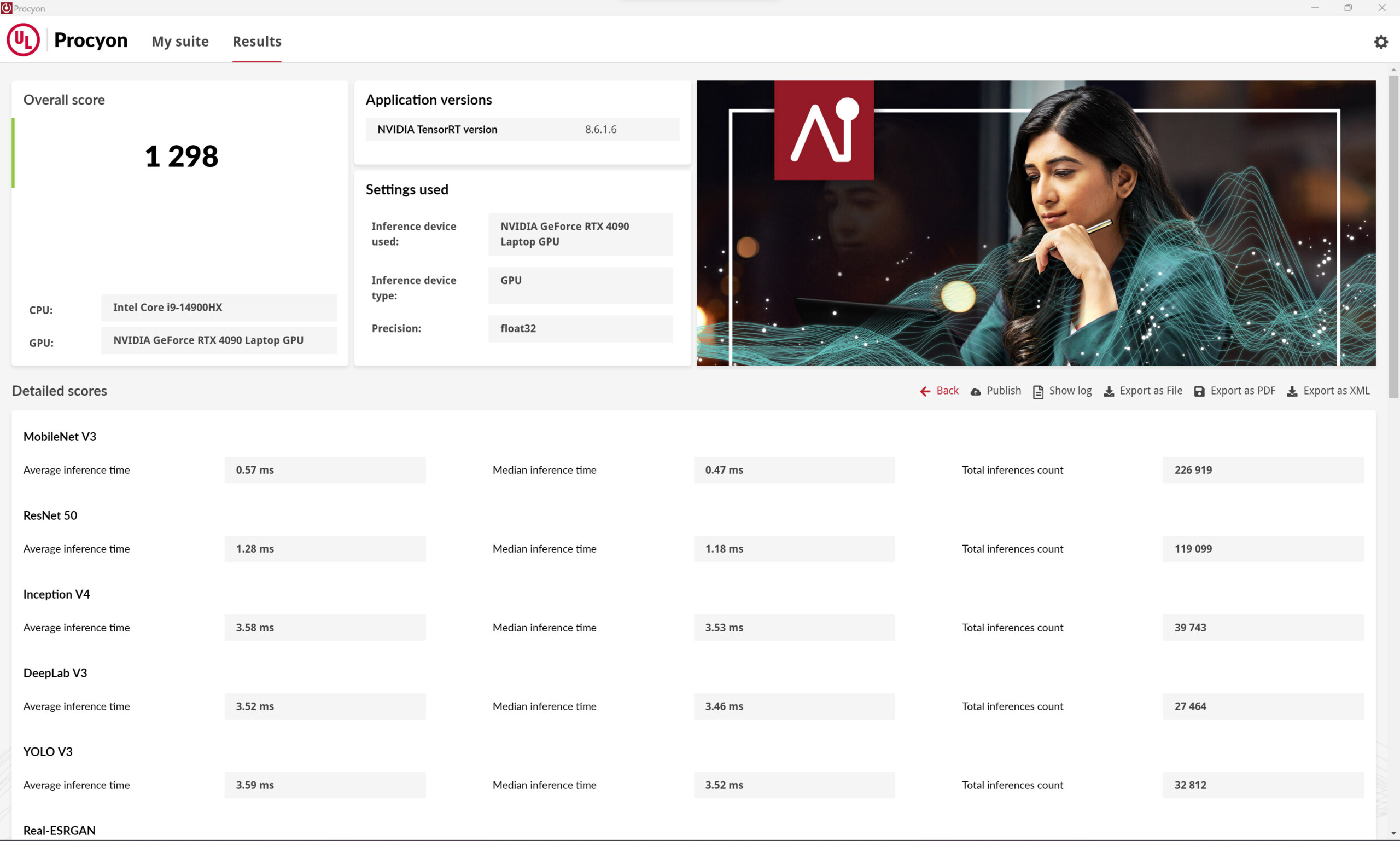
Task: Click the overall score 1 298 value
Action: point(181,156)
